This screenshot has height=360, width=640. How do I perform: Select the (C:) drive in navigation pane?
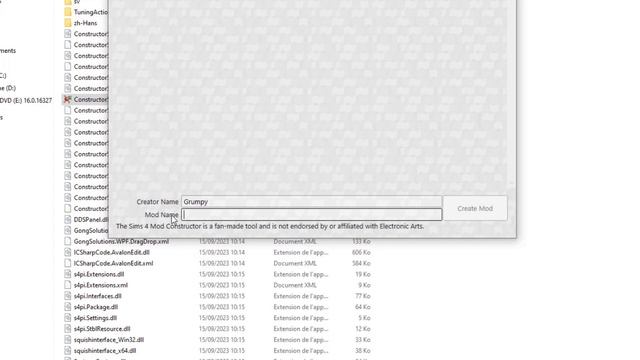(3, 76)
